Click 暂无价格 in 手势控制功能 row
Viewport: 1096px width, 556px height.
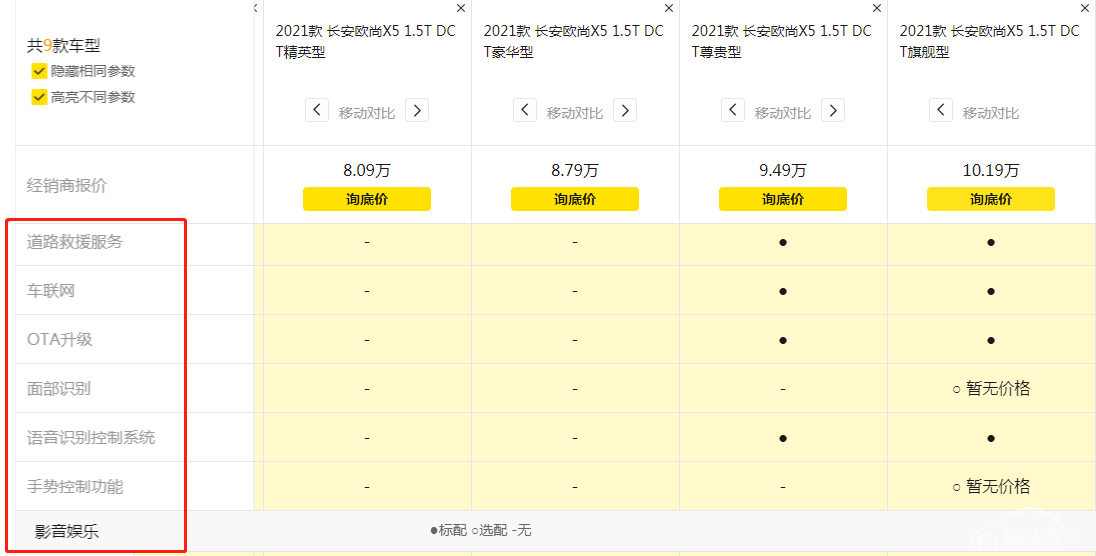[x=998, y=487]
